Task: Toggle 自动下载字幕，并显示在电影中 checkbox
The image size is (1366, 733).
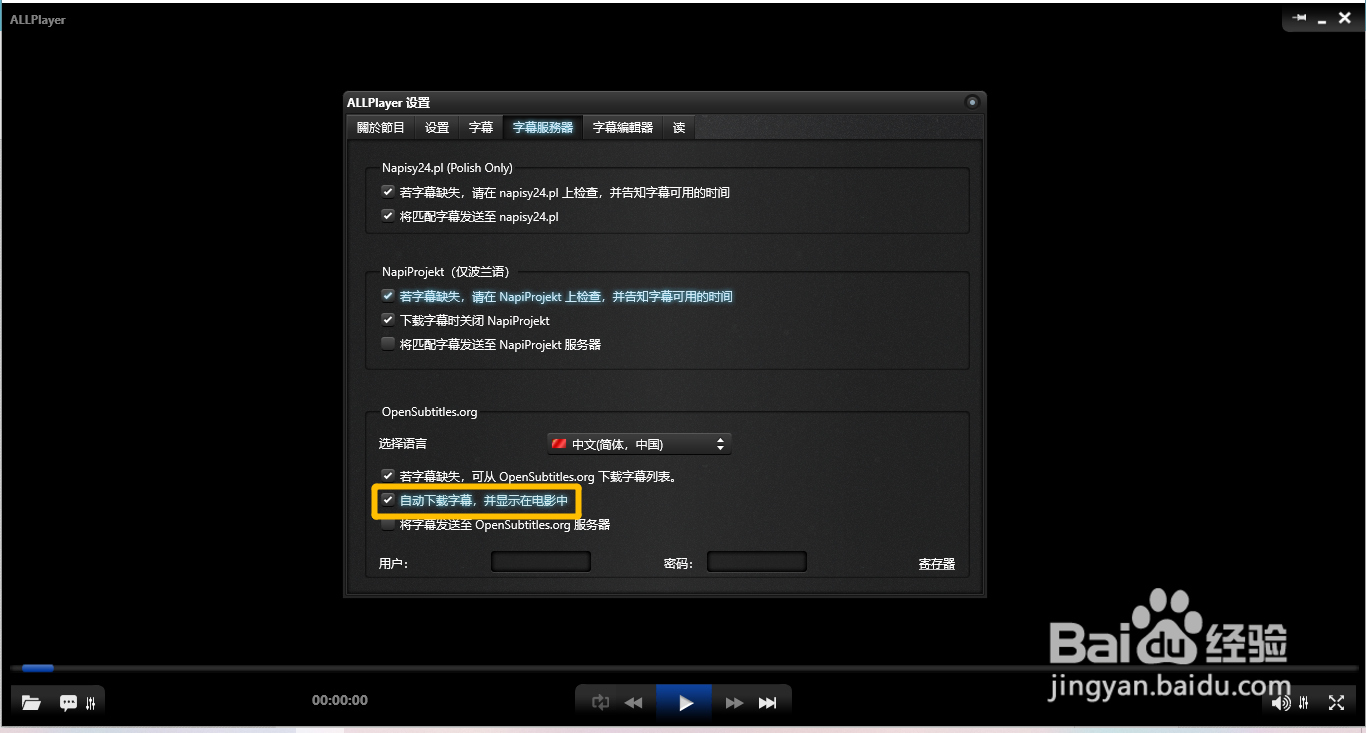Action: (x=388, y=500)
